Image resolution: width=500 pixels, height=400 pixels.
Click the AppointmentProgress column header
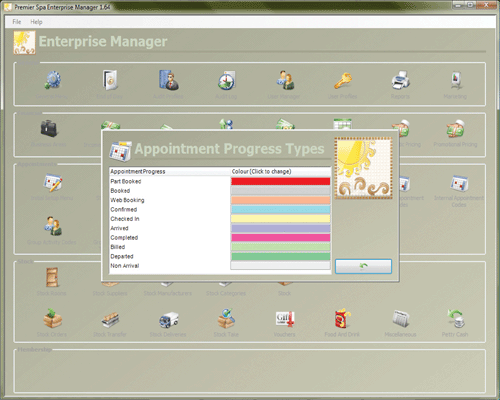point(170,172)
